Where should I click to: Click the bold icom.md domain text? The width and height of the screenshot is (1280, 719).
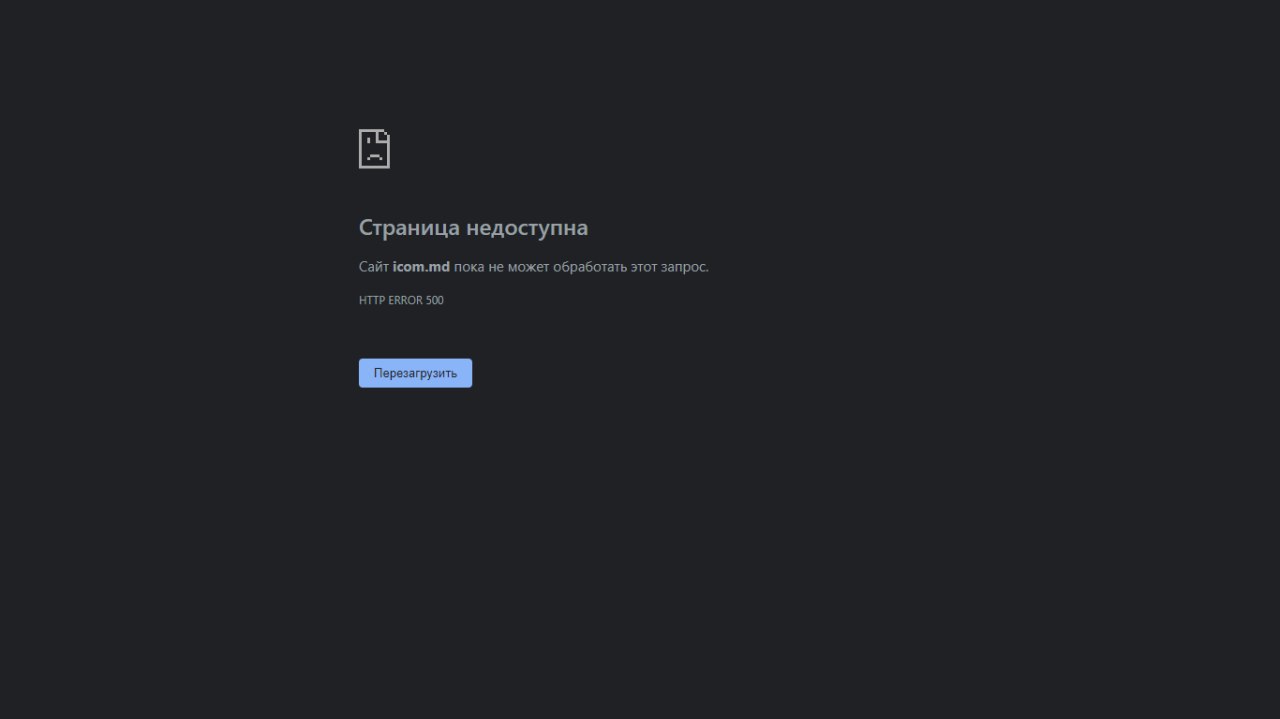(421, 267)
